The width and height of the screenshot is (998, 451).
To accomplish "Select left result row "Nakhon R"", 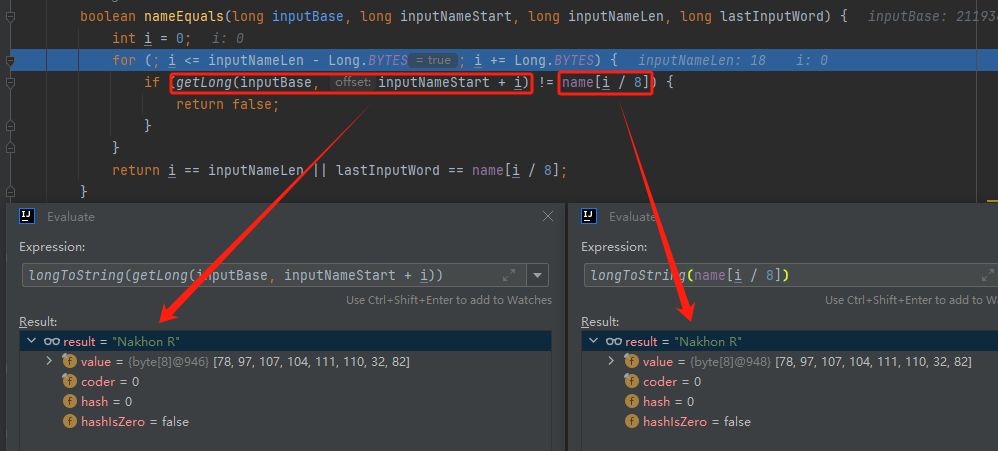I will (x=285, y=342).
